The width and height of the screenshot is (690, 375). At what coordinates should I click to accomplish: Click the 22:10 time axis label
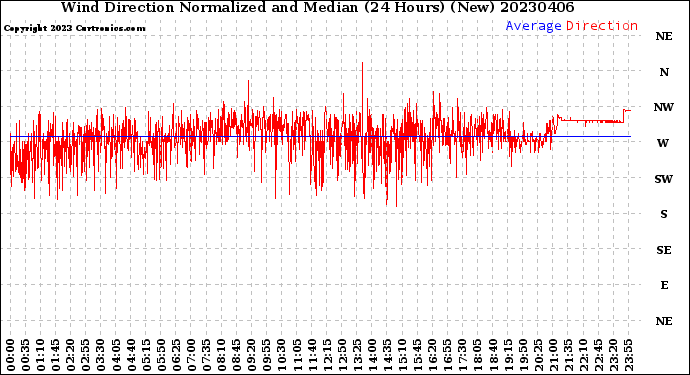(x=583, y=355)
